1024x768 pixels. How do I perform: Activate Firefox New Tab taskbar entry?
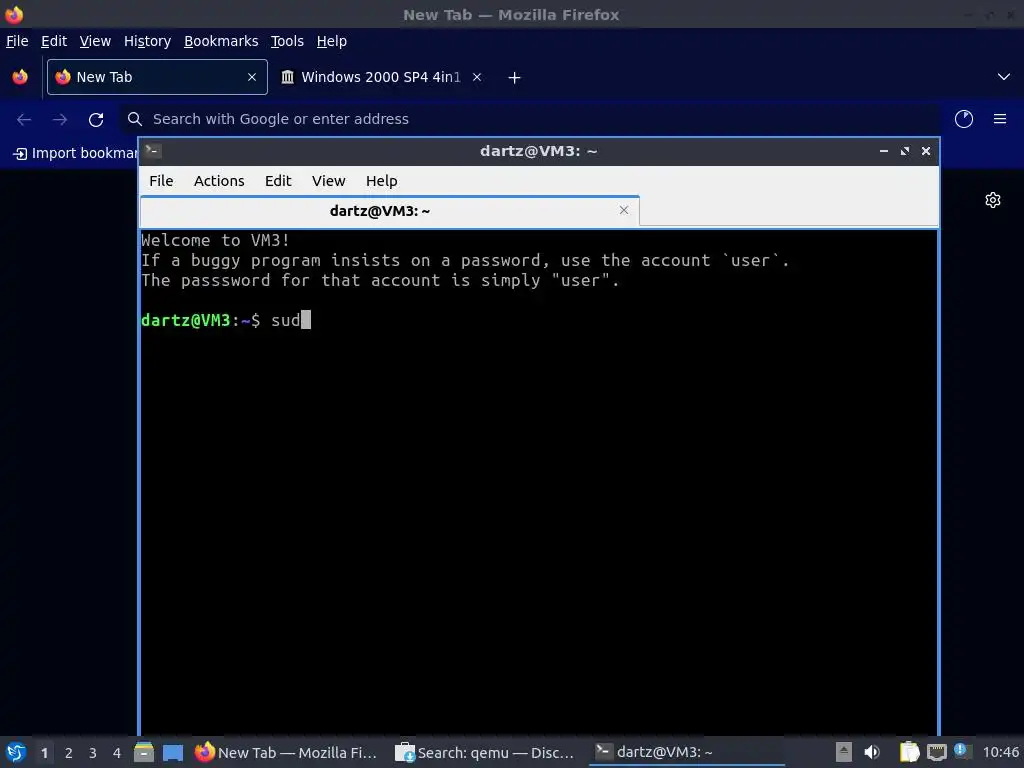pos(287,752)
